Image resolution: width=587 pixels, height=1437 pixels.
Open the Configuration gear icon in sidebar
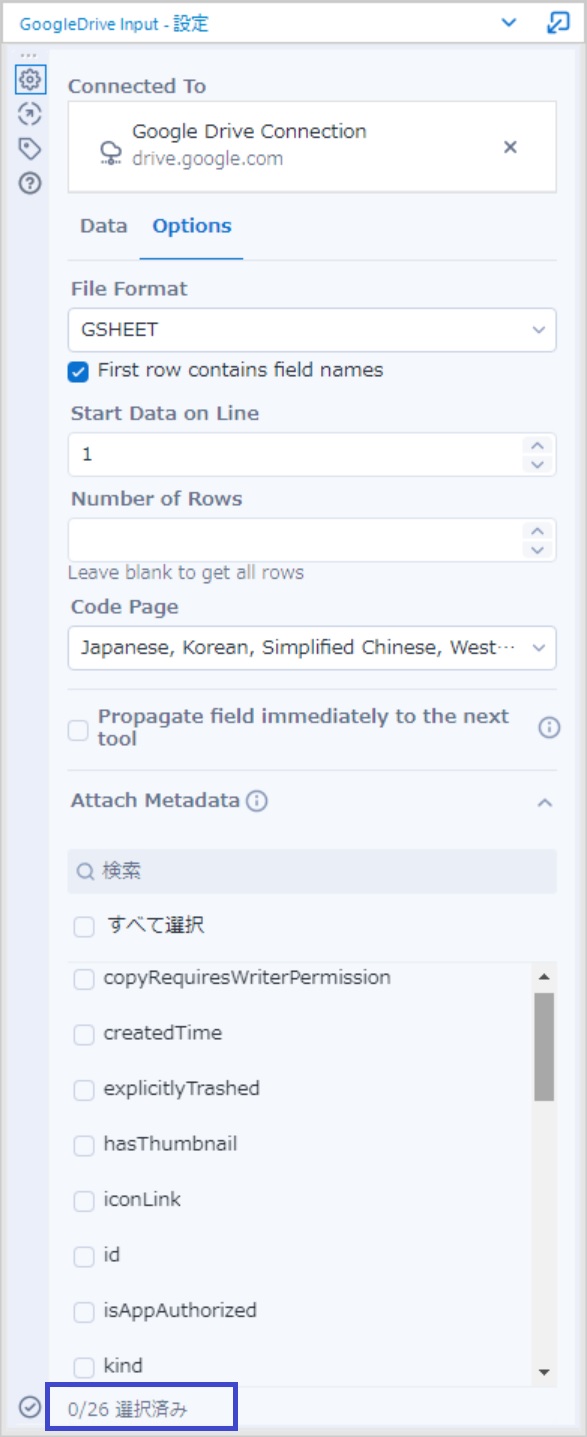31,80
